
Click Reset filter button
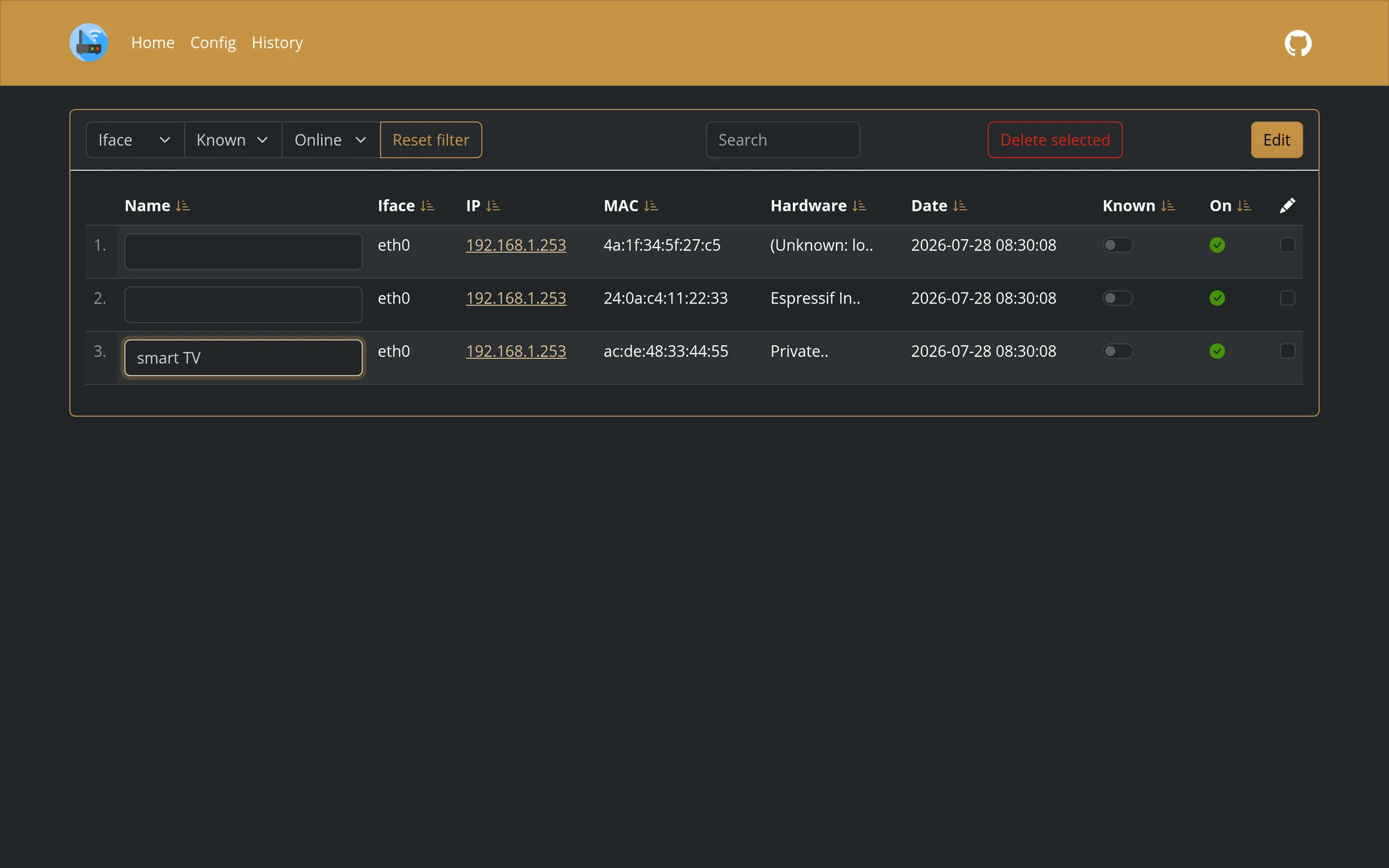point(431,140)
